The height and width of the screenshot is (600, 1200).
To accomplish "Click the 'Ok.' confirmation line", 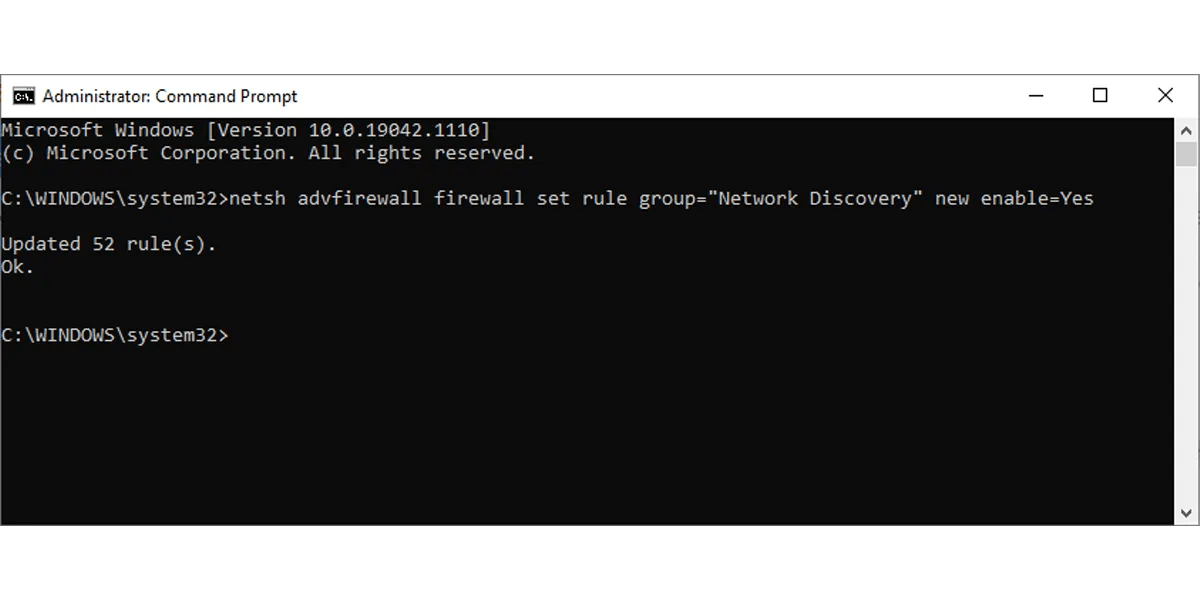I will tap(16, 266).
